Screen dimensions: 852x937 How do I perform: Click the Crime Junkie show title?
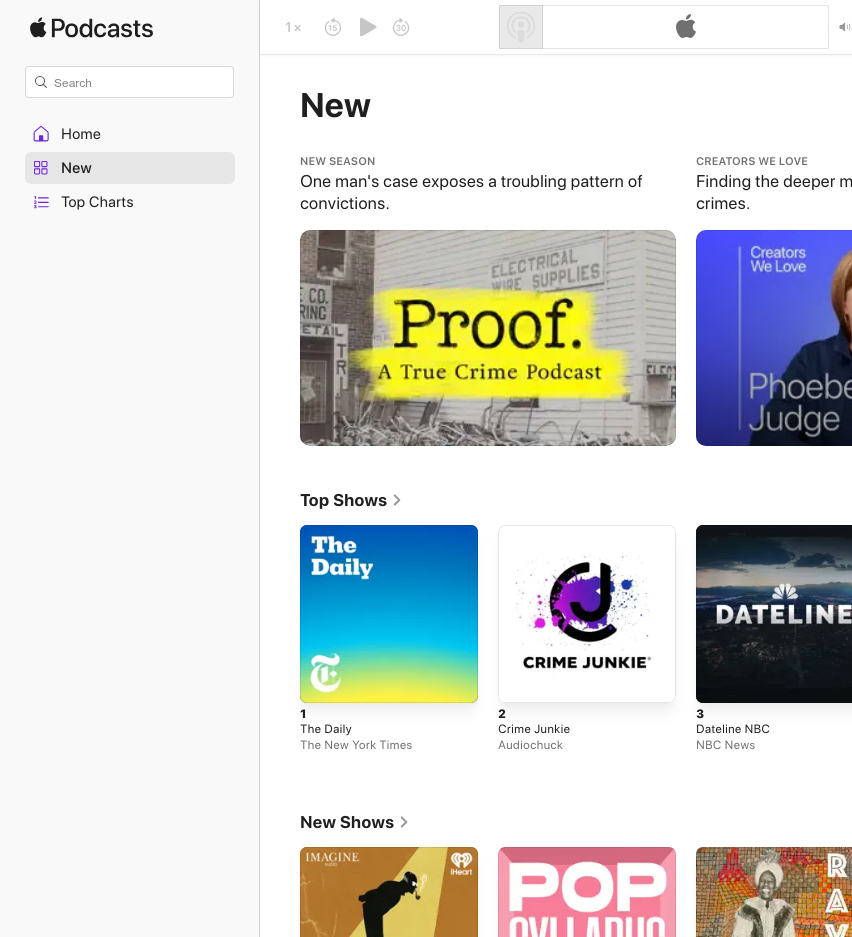click(x=534, y=729)
